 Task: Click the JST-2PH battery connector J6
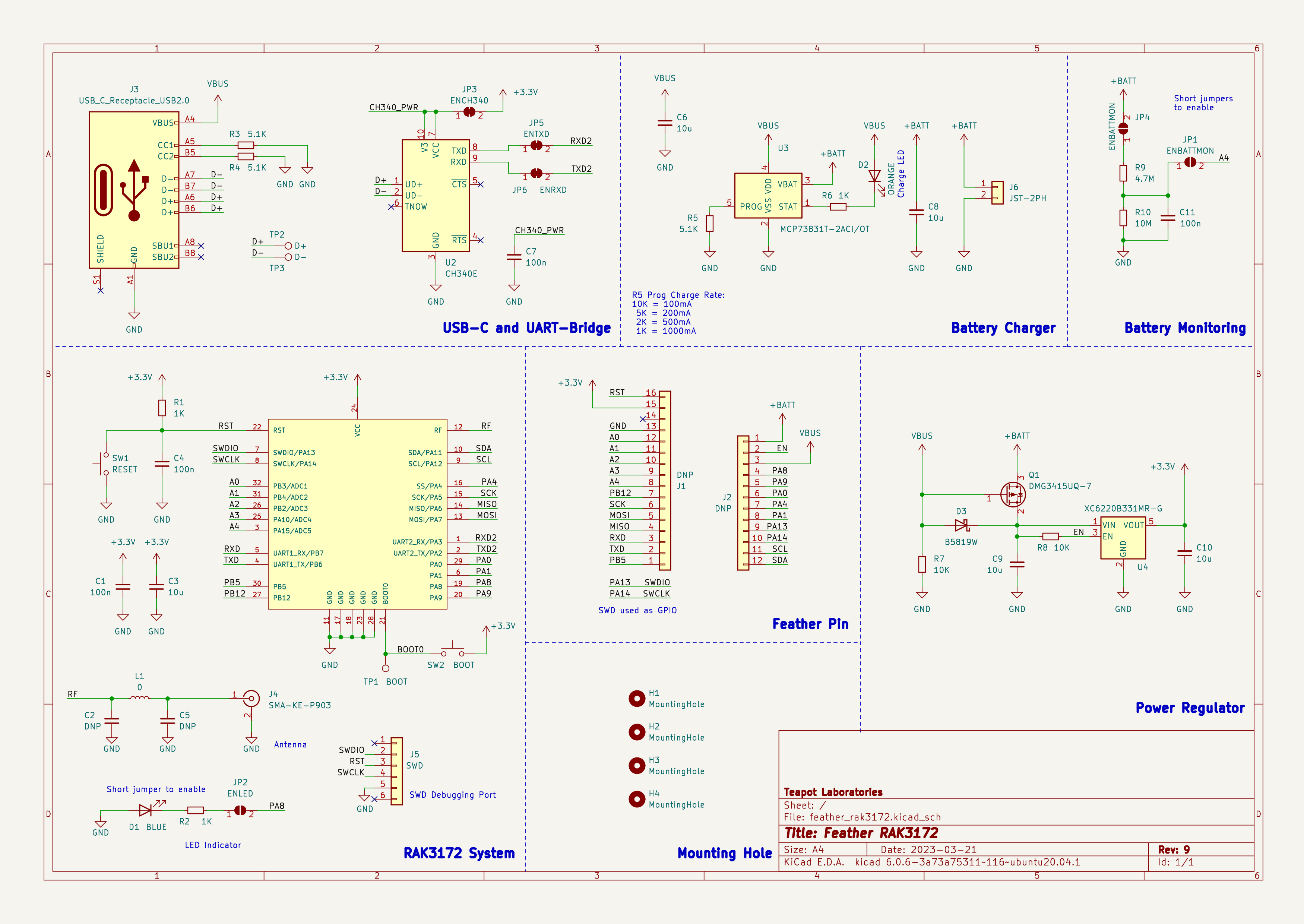(997, 193)
